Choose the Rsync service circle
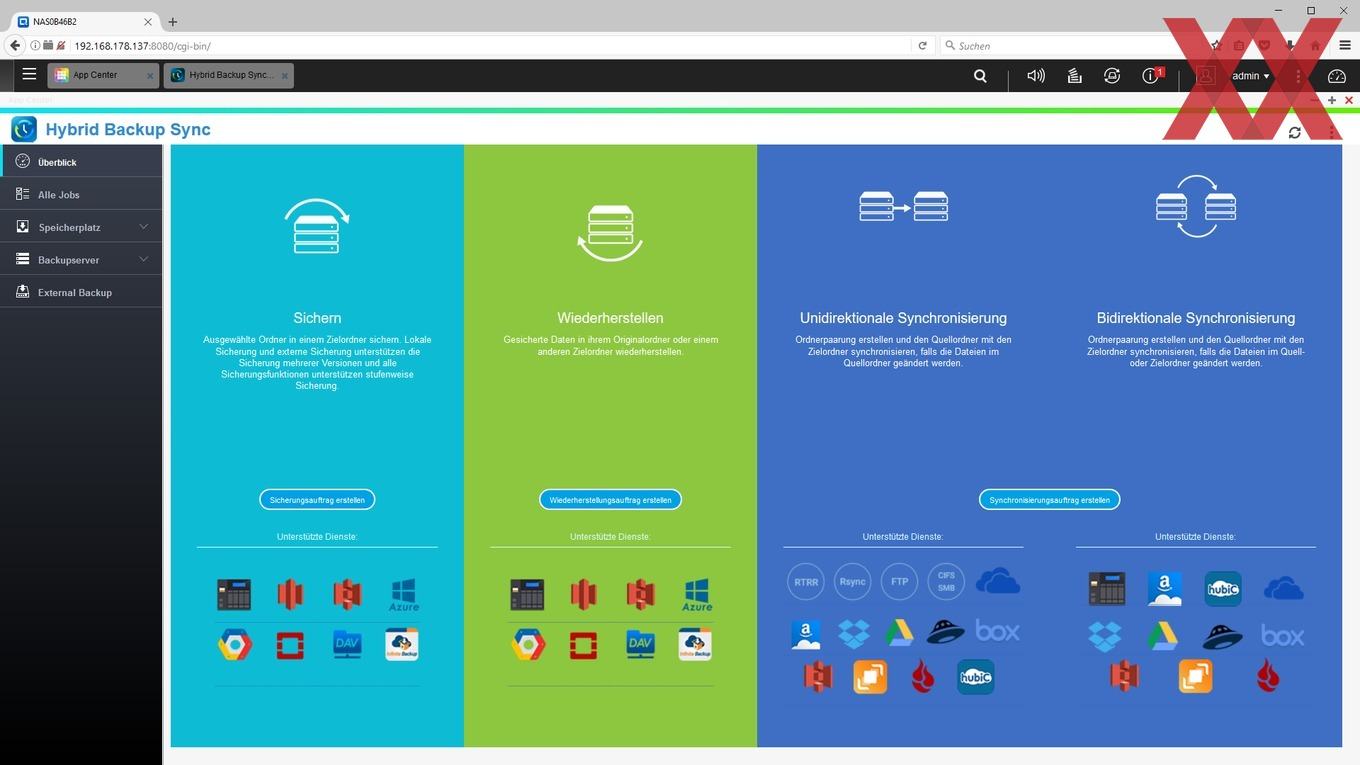This screenshot has width=1360, height=765. [852, 582]
